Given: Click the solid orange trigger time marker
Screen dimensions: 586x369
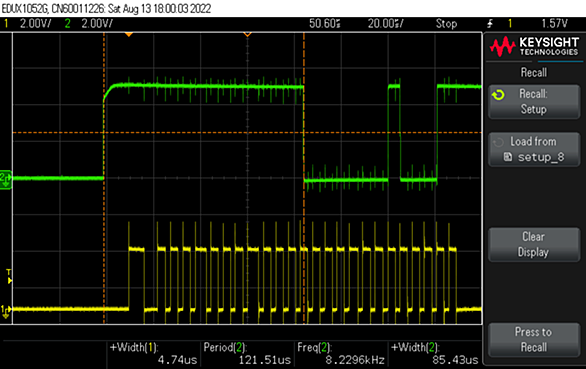Looking at the screenshot, I should point(129,34).
